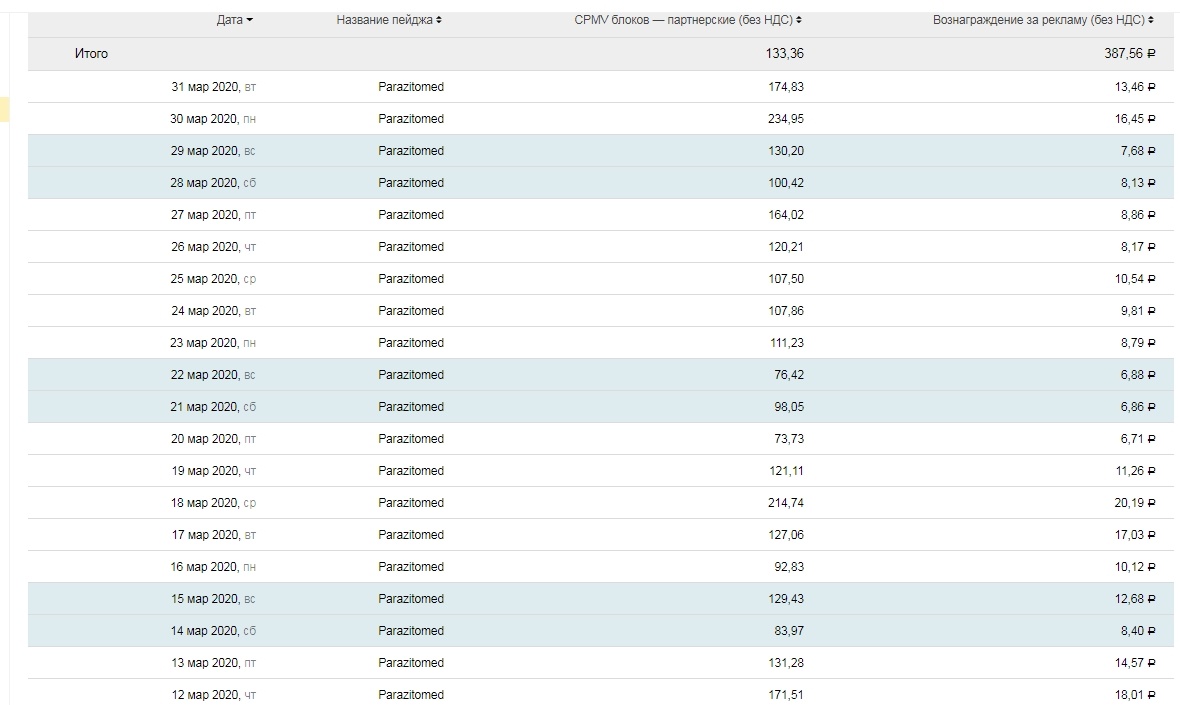
Task: Click sort arrows beside Вознаграждение за рекламу
Action: (1152, 20)
